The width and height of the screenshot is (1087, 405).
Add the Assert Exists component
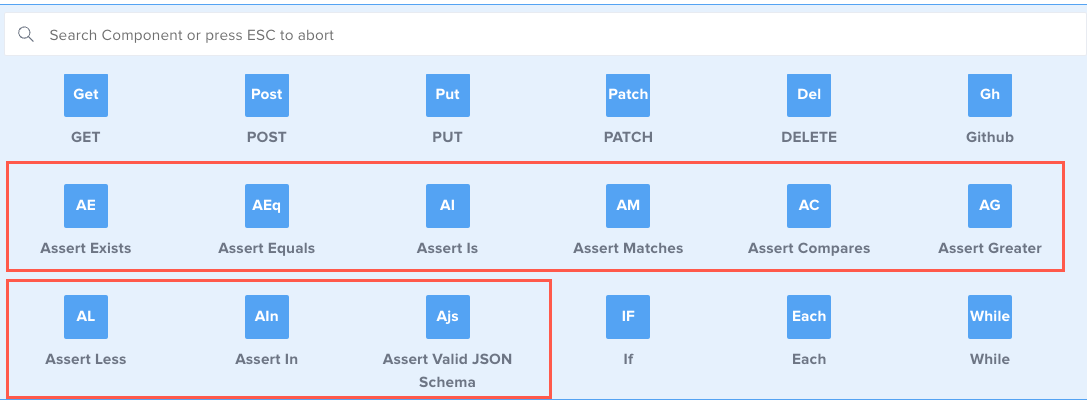[x=86, y=206]
